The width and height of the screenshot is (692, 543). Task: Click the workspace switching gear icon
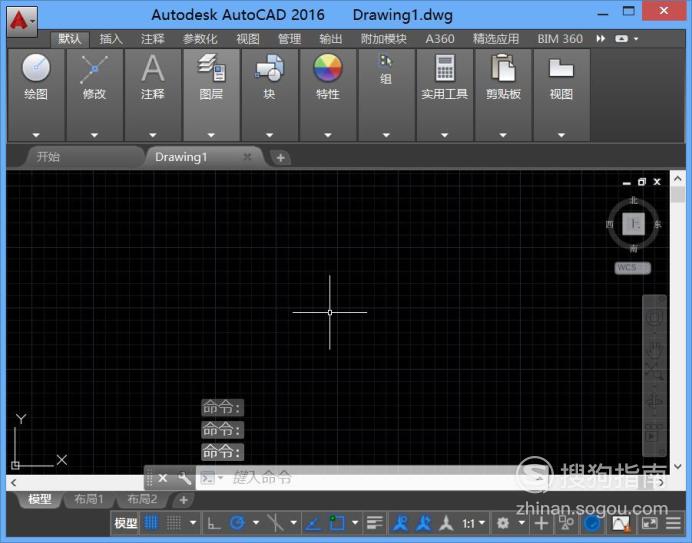coord(503,524)
